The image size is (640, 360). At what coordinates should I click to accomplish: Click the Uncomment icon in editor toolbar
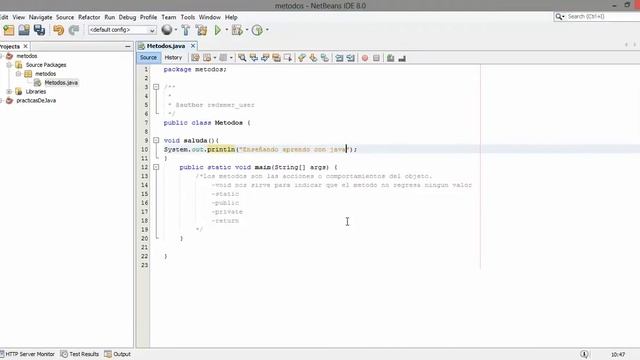402,58
